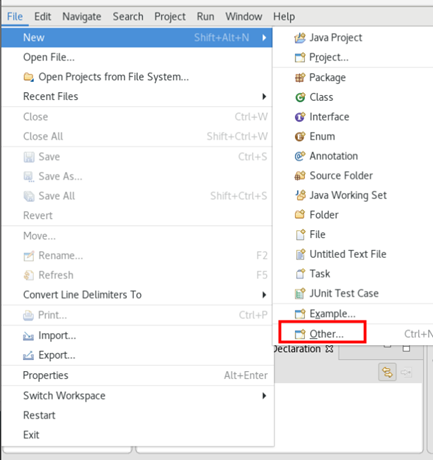
Task: Click the purple Interface icon
Action: (x=300, y=117)
